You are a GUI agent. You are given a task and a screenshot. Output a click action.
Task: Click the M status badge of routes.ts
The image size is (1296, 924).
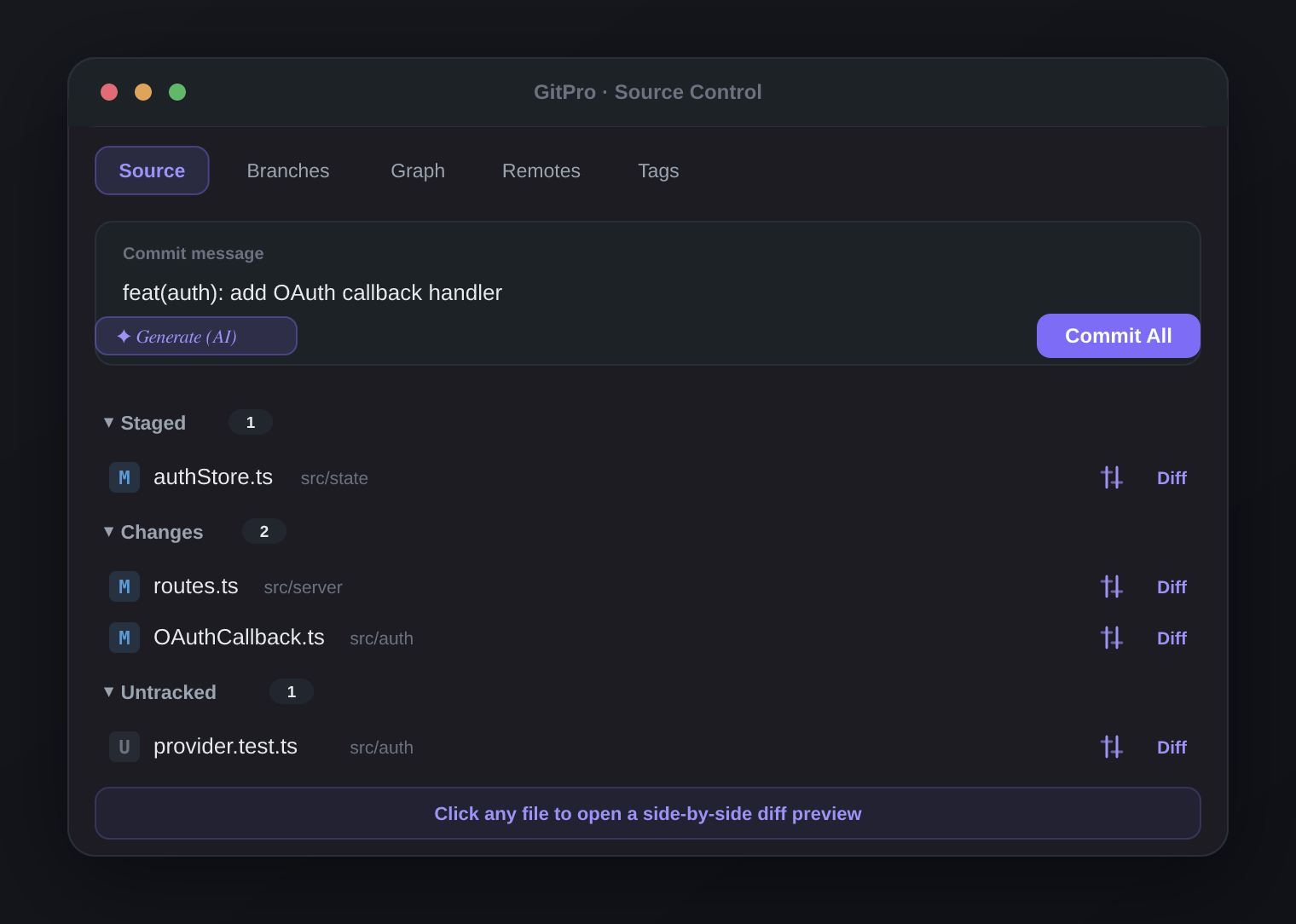coord(124,586)
